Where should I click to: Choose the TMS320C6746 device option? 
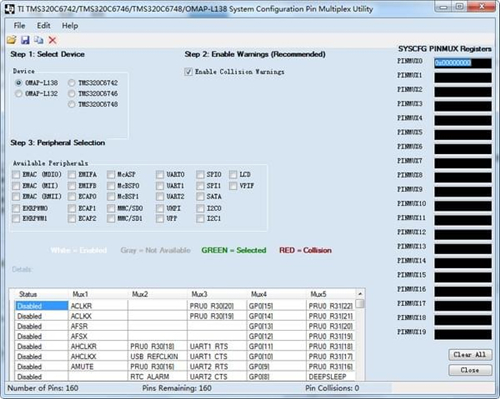[71, 94]
